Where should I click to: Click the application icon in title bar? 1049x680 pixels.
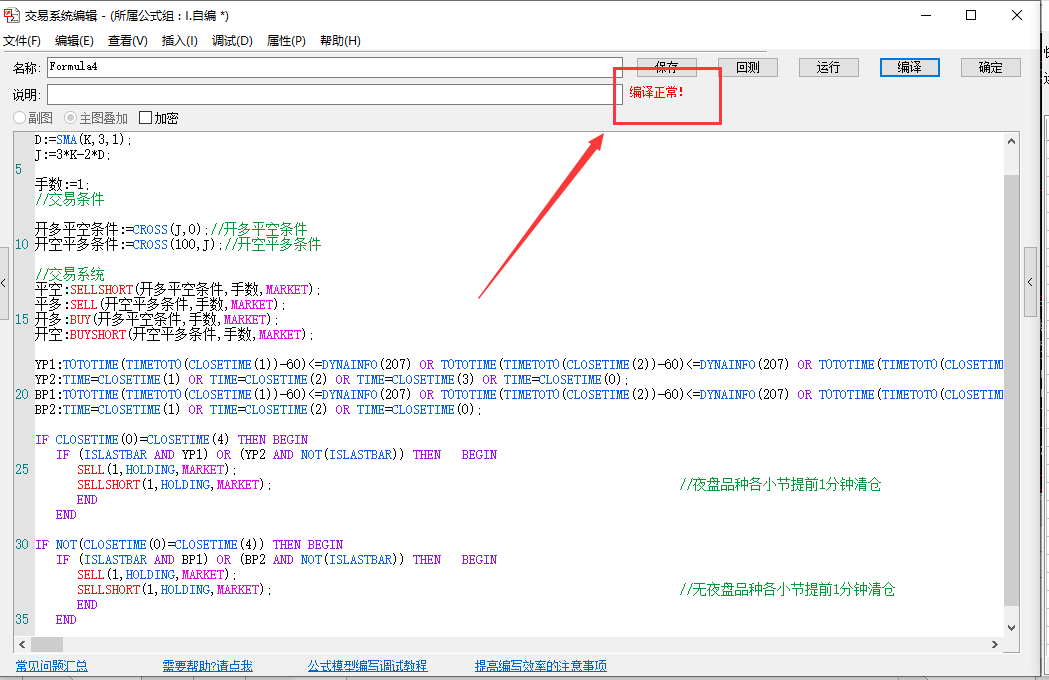click(11, 15)
